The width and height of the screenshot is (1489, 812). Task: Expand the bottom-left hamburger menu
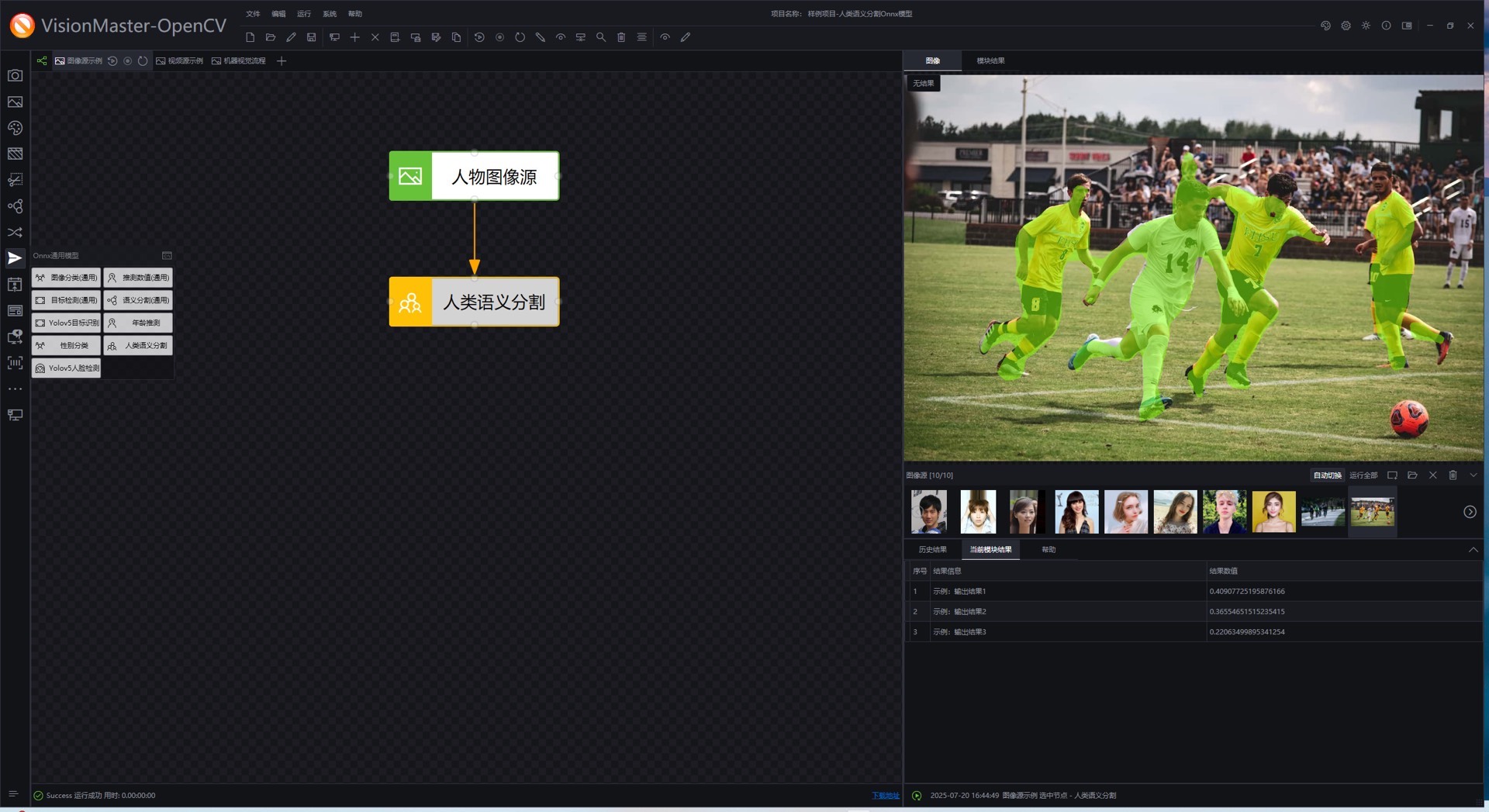[x=13, y=794]
